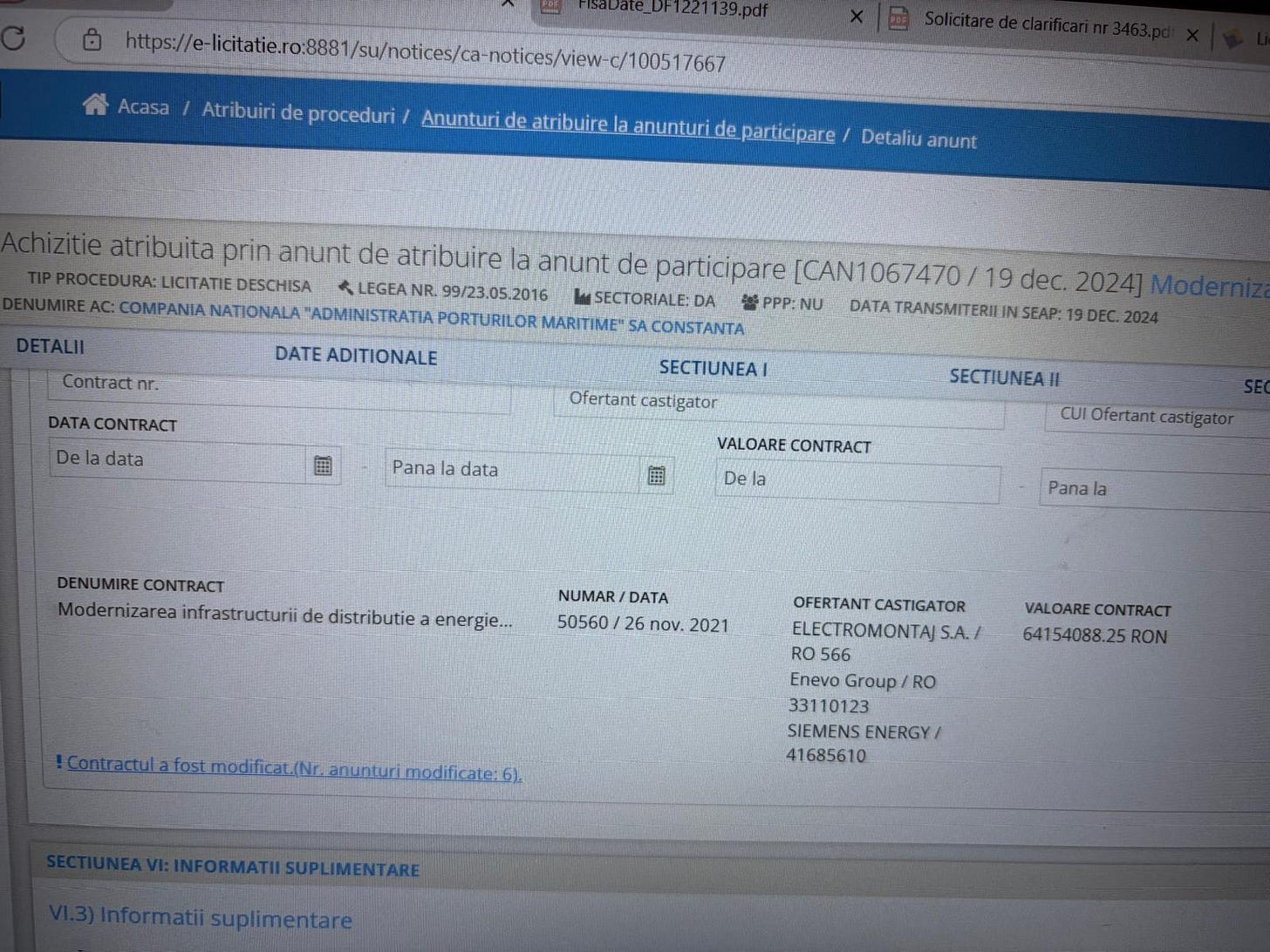This screenshot has width=1270, height=952.
Task: Click VI.3) Informatii suplimentare heading
Action: click(201, 916)
